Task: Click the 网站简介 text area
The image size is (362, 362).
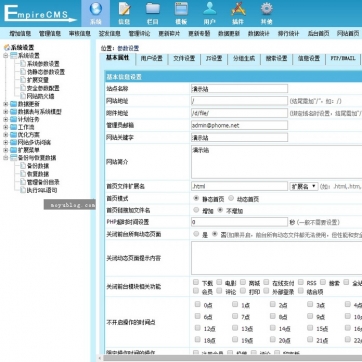Action: (276, 162)
